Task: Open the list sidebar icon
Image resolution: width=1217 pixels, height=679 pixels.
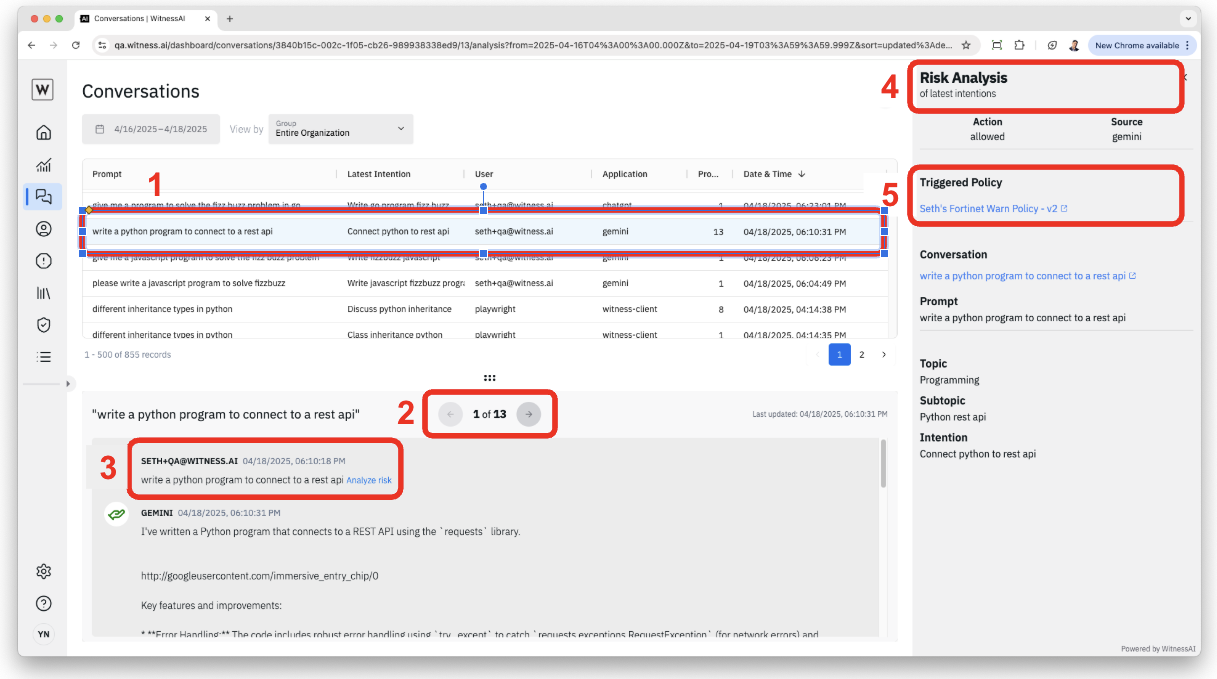Action: click(43, 356)
